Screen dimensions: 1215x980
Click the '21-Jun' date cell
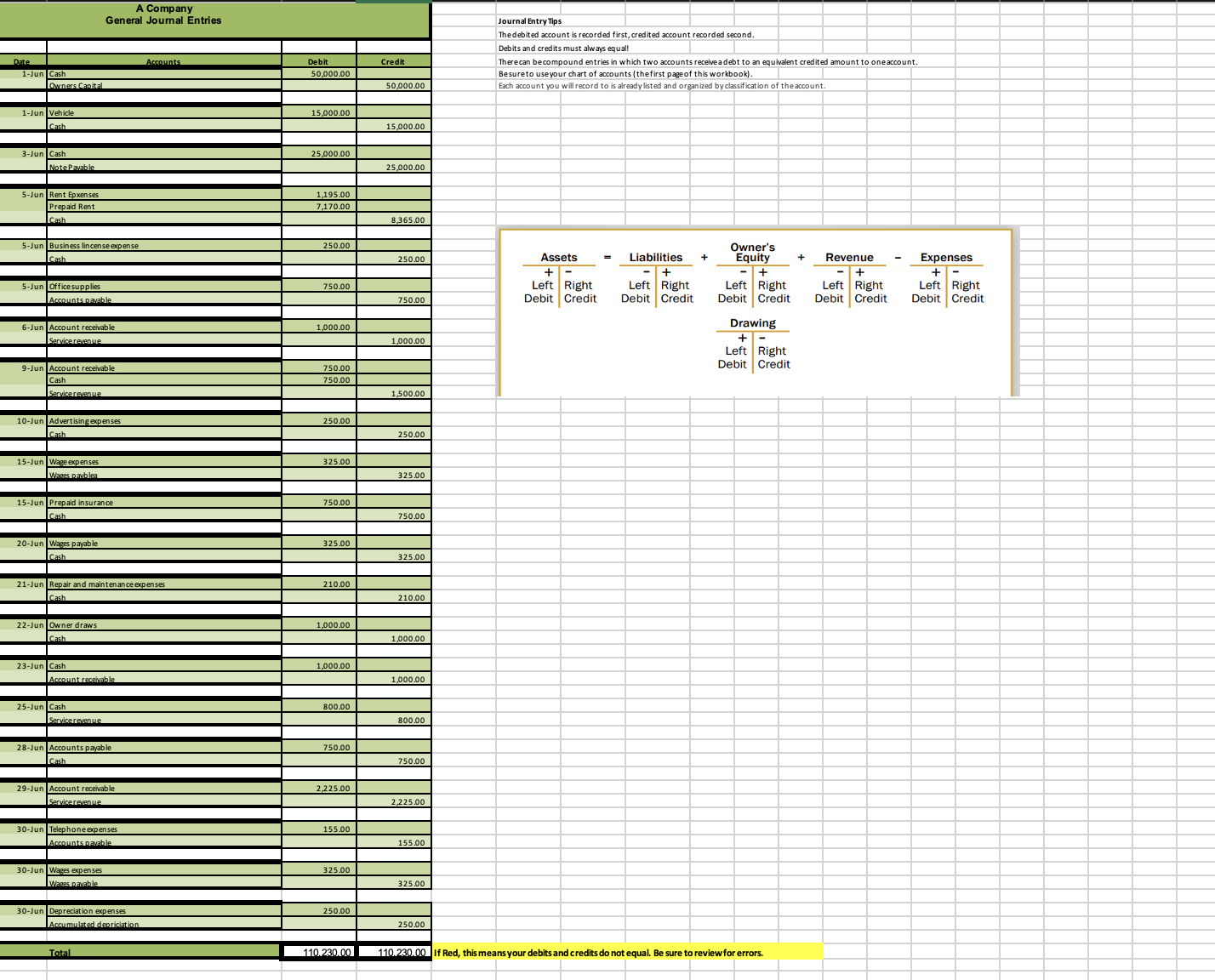[x=23, y=584]
